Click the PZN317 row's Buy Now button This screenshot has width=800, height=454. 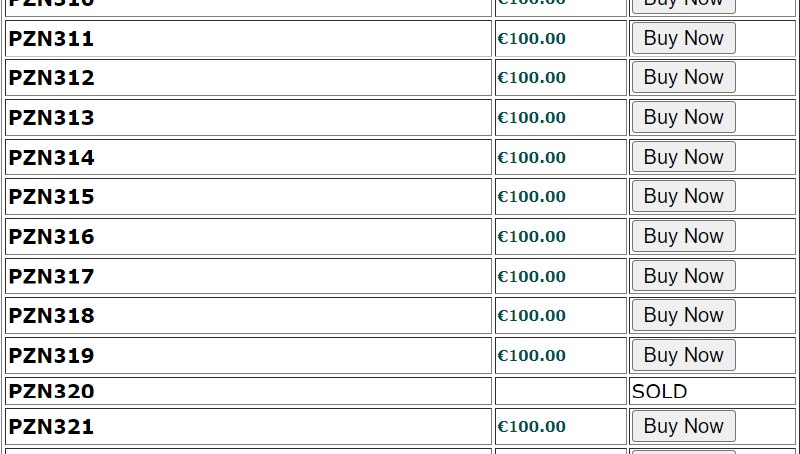(683, 276)
